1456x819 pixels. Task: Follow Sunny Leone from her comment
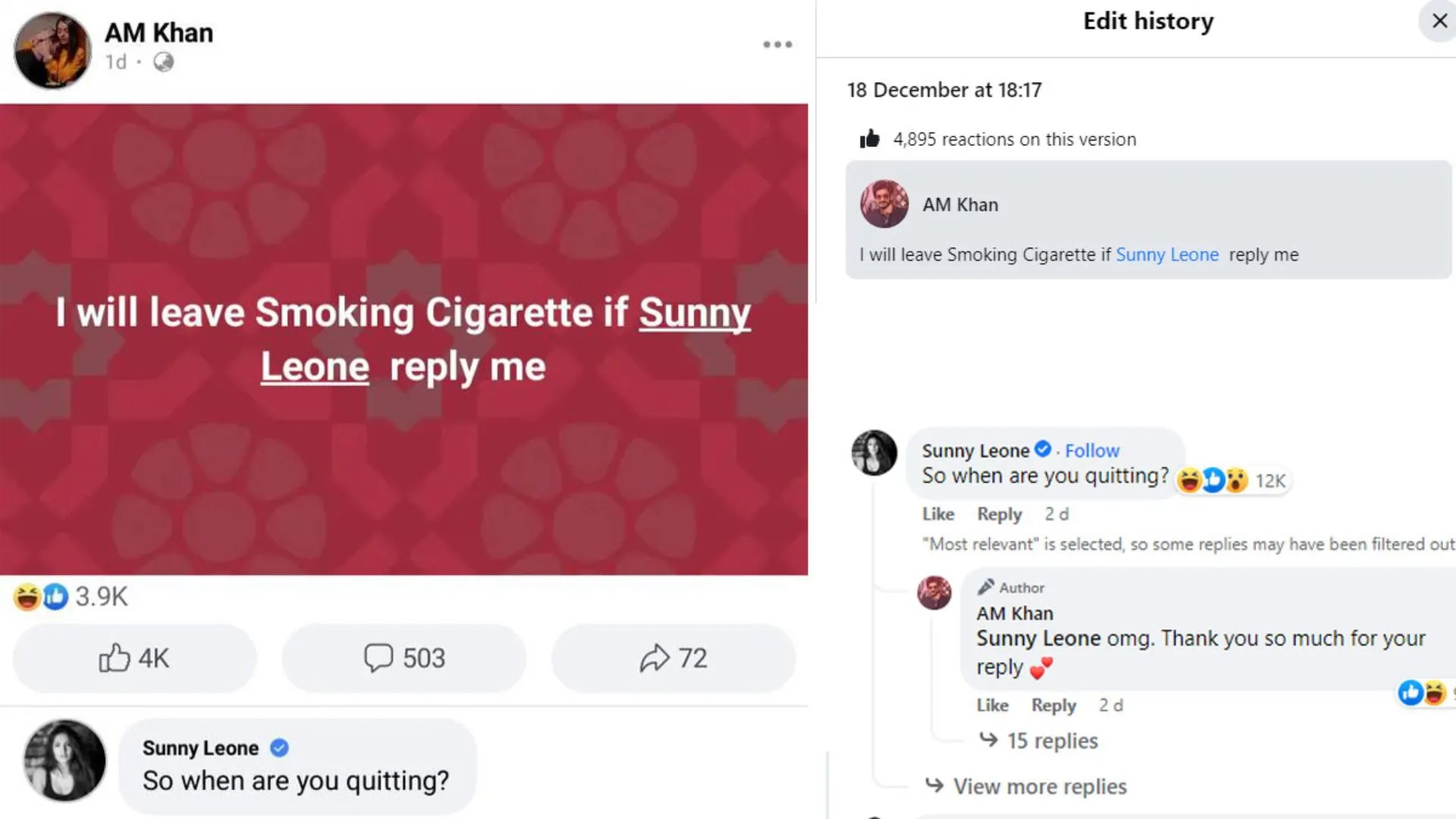point(1092,450)
